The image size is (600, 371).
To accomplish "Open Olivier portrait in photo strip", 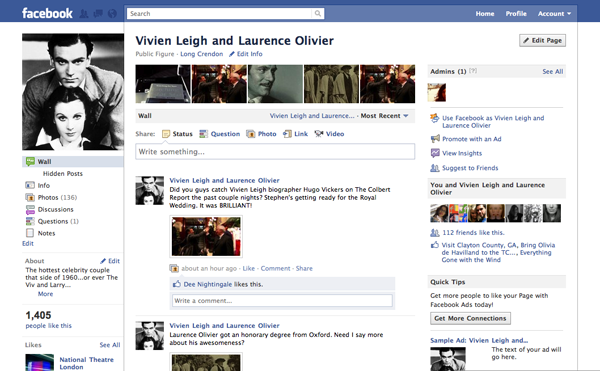I will tap(275, 84).
